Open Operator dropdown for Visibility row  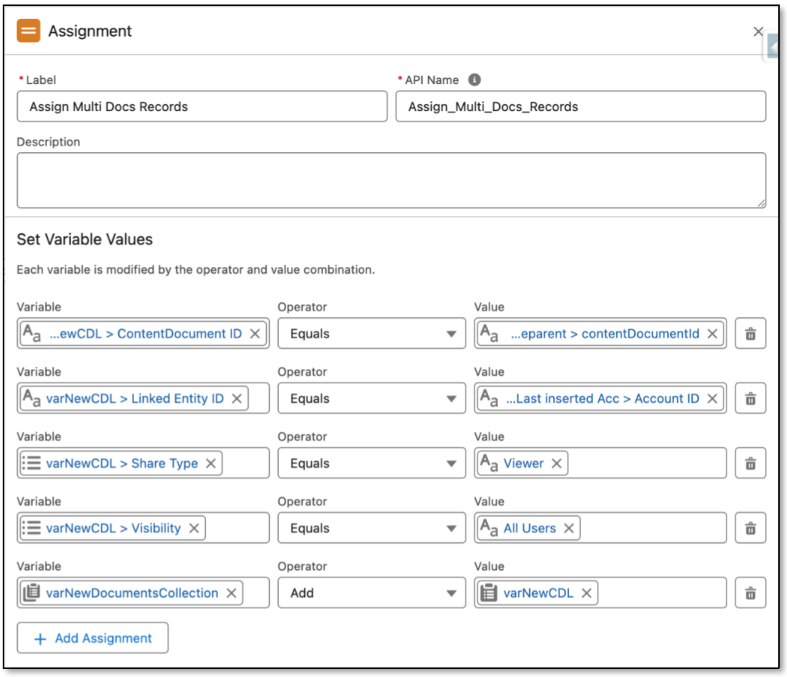(371, 528)
